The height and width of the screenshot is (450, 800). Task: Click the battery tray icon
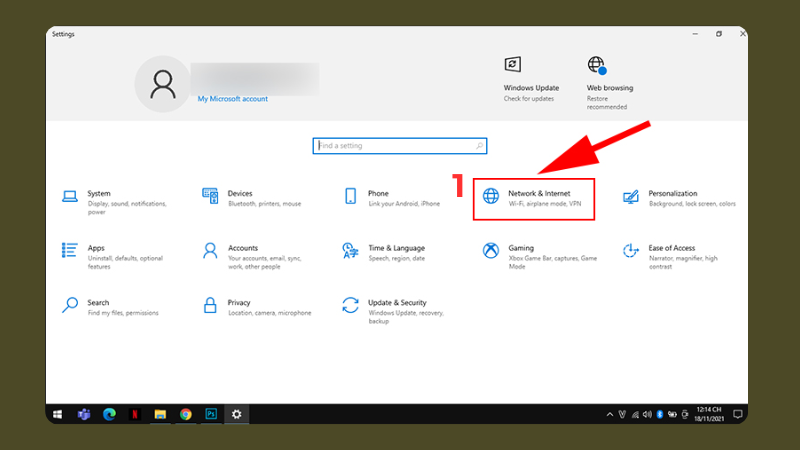click(672, 414)
